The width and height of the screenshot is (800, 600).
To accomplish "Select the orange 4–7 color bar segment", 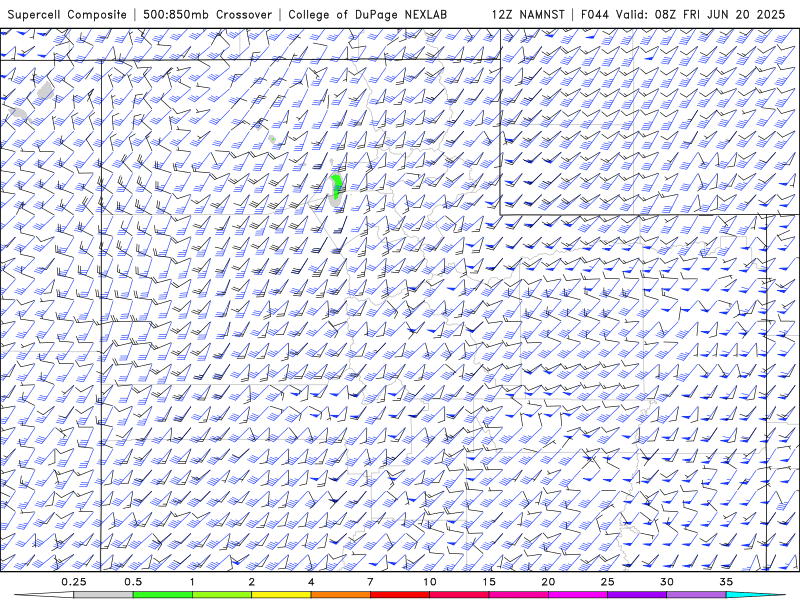I will pos(340,595).
